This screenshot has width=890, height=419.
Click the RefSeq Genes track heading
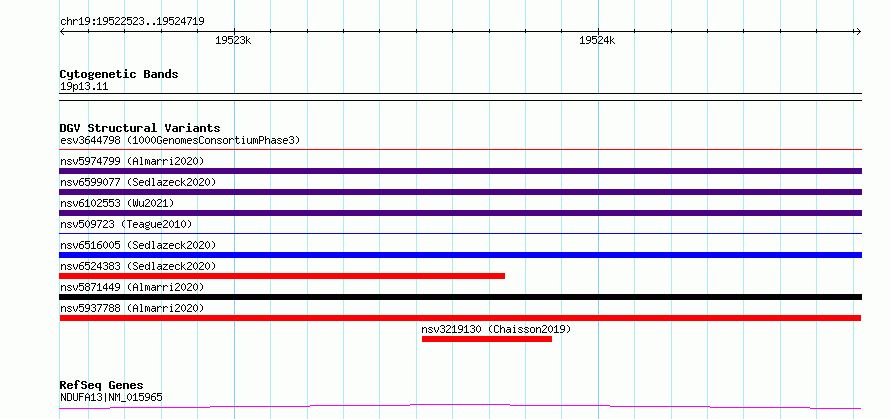click(x=102, y=386)
